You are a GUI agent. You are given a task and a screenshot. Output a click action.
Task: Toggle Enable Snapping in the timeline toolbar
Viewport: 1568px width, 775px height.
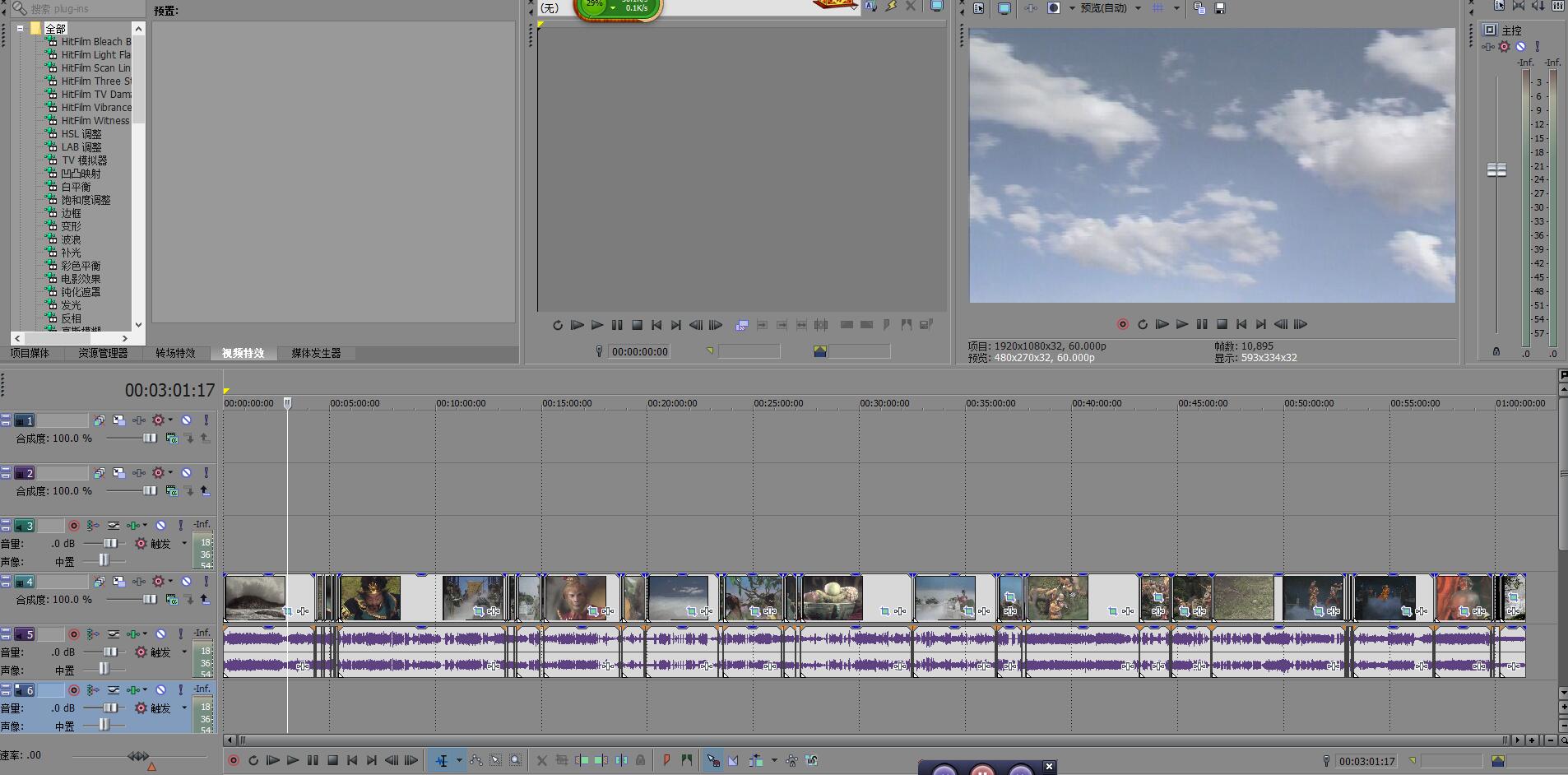pos(713,761)
